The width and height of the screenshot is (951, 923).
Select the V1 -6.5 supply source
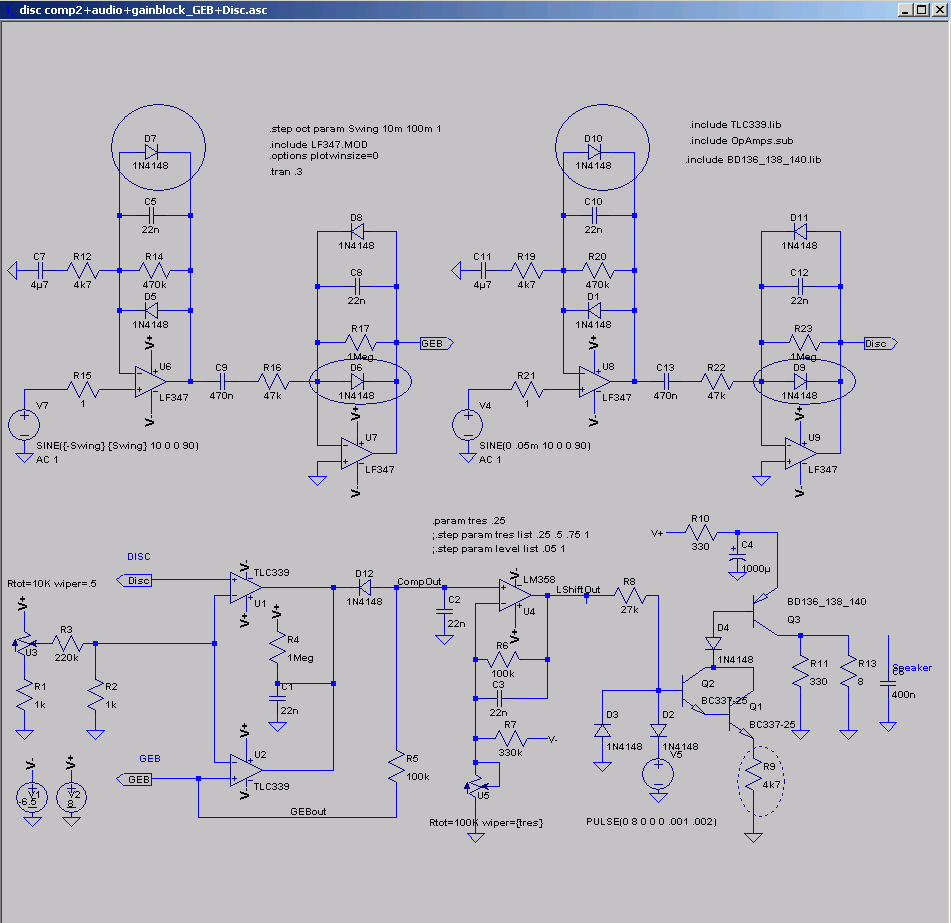32,797
